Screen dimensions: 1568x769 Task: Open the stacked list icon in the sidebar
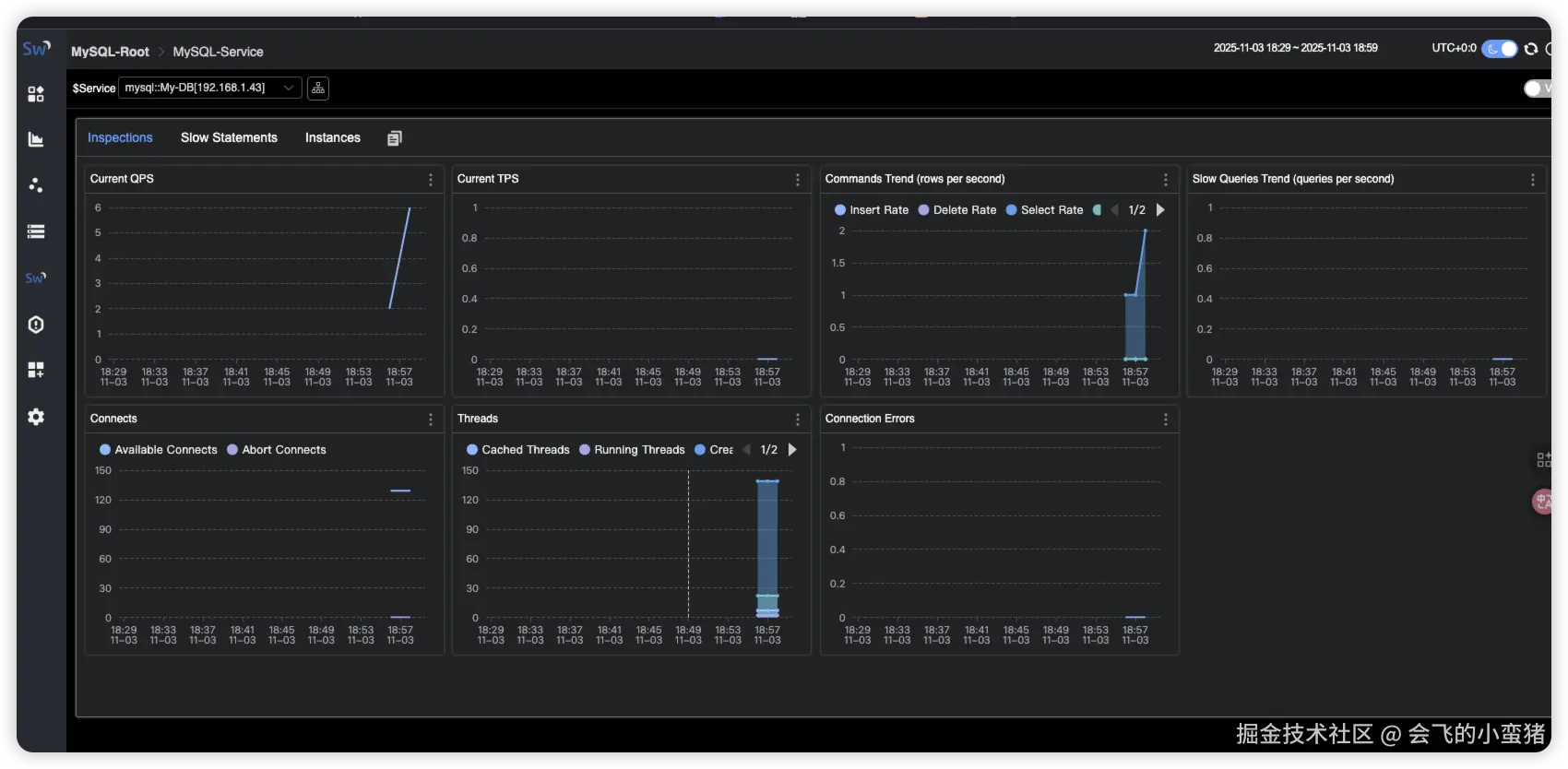click(36, 231)
